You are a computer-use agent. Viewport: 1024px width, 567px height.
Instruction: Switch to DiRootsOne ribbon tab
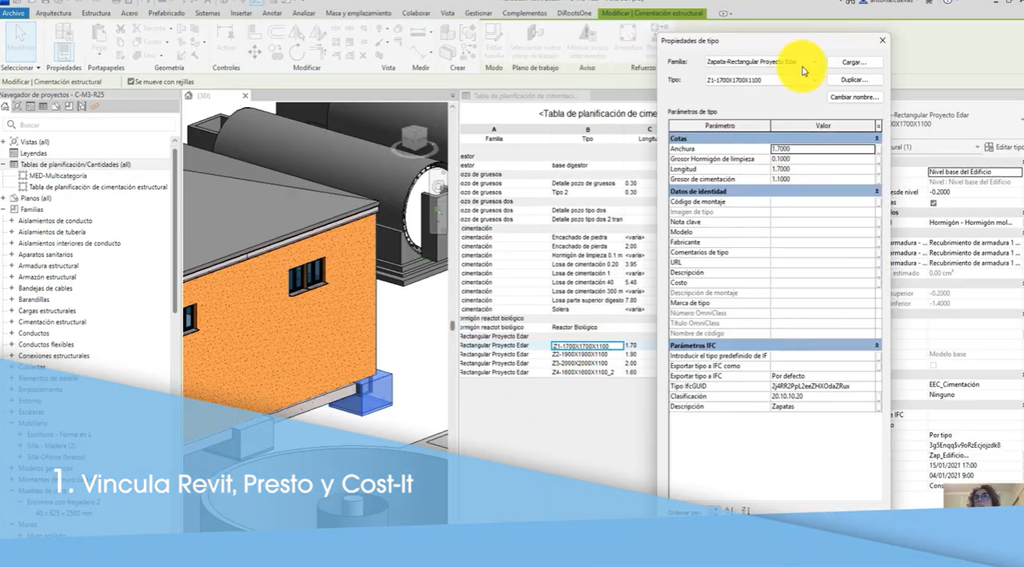coord(574,13)
